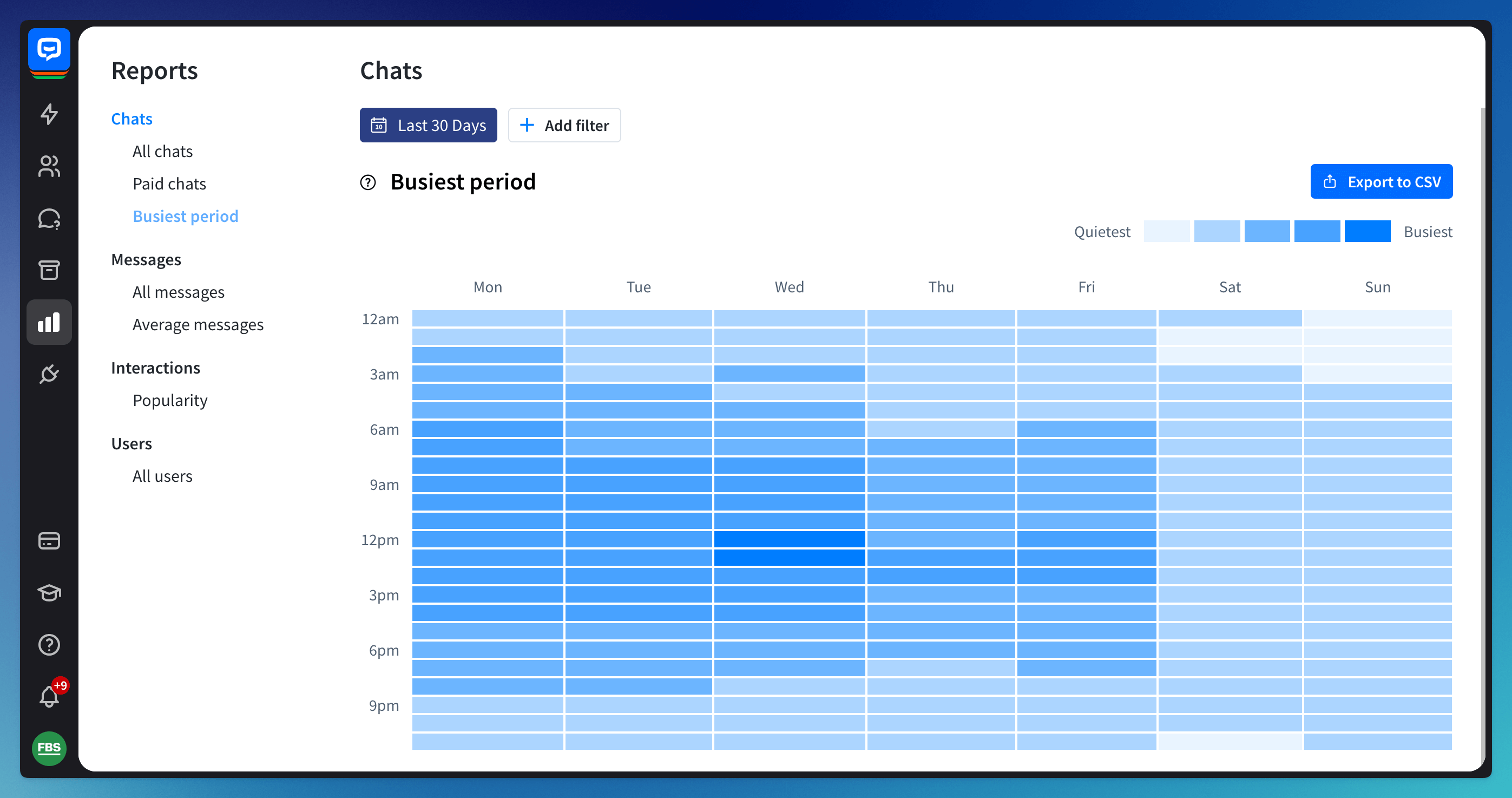Open the All chats report
The image size is (1512, 798).
pos(162,152)
